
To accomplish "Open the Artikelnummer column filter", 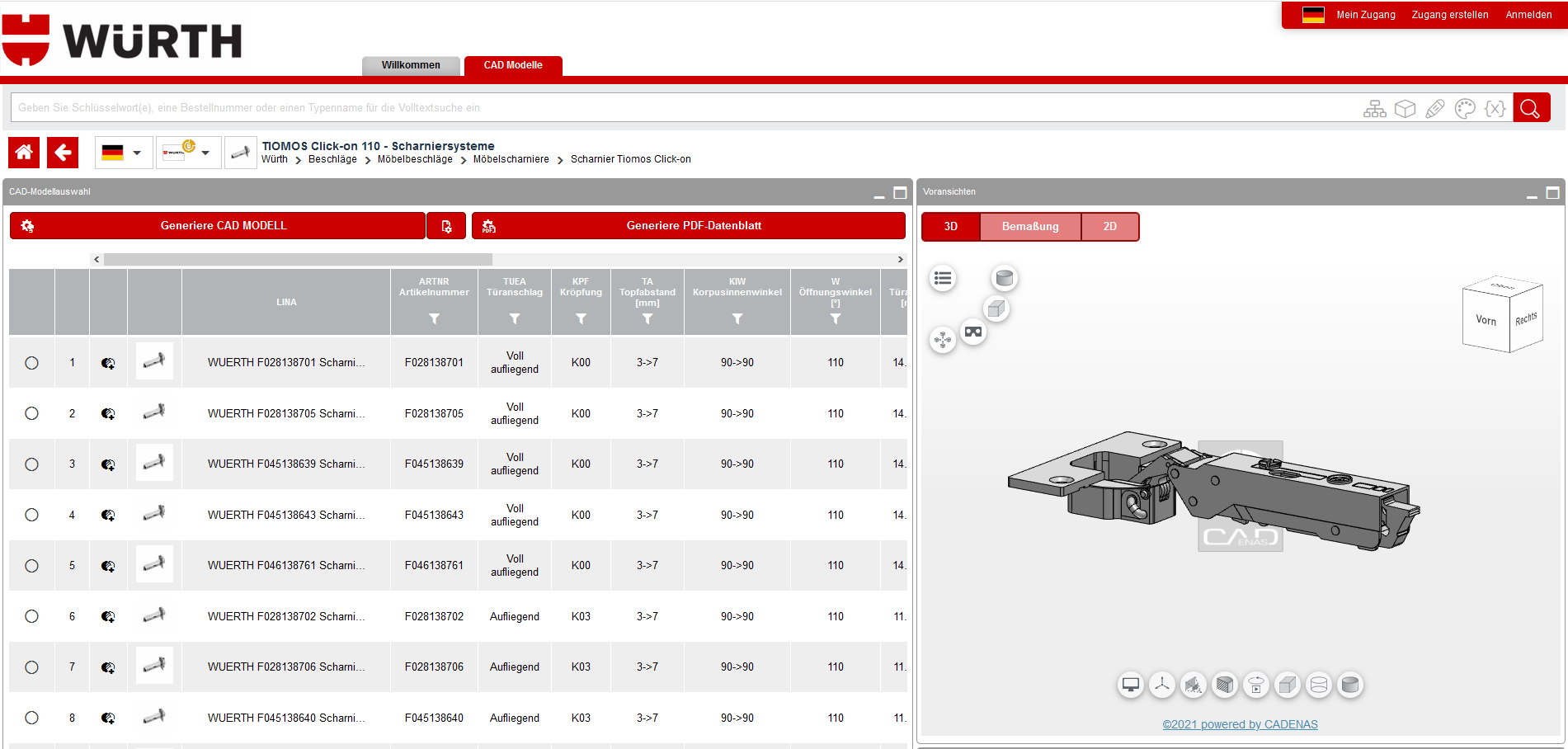I will [x=434, y=319].
